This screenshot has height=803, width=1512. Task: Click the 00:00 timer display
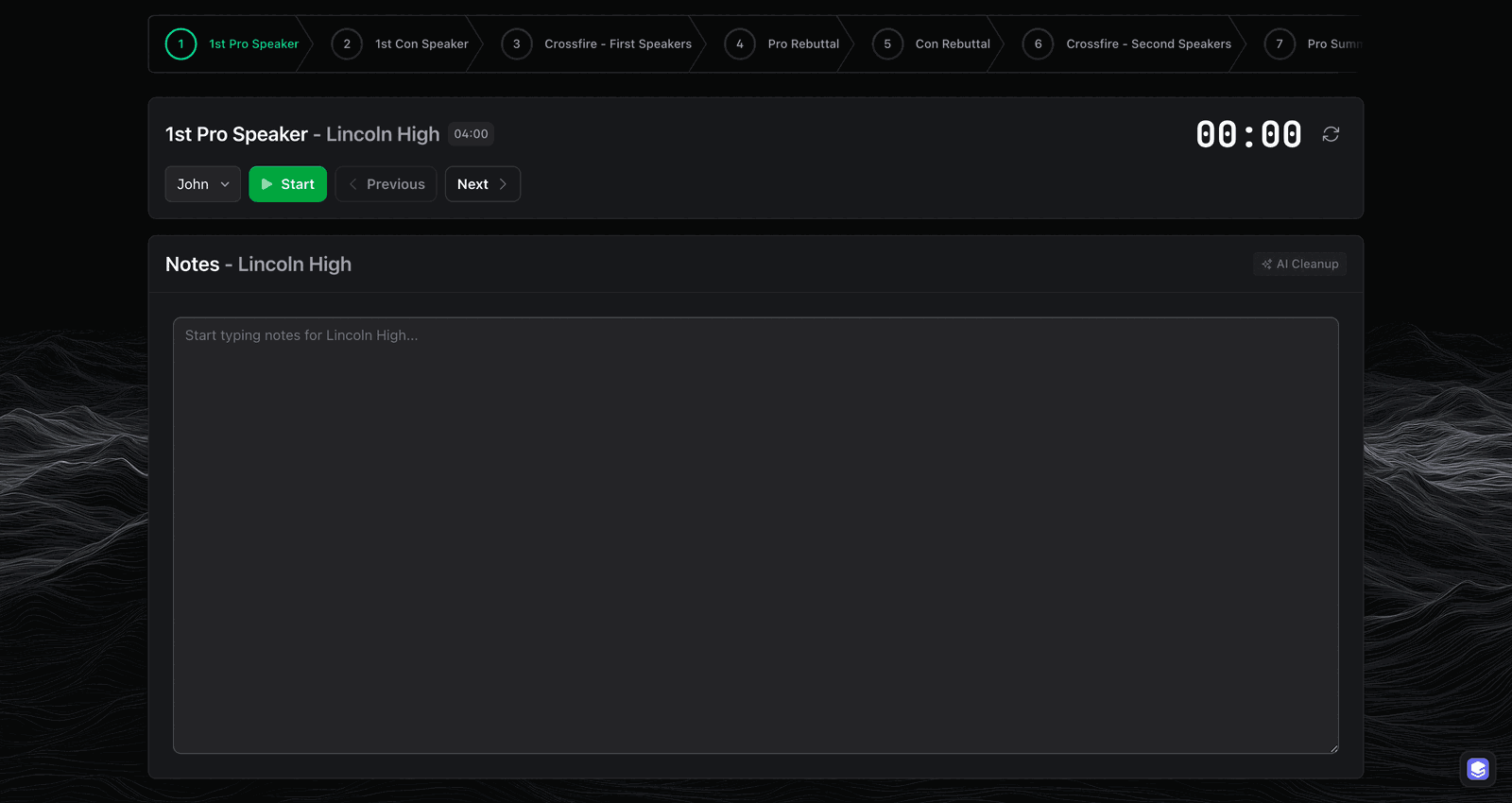[1248, 135]
